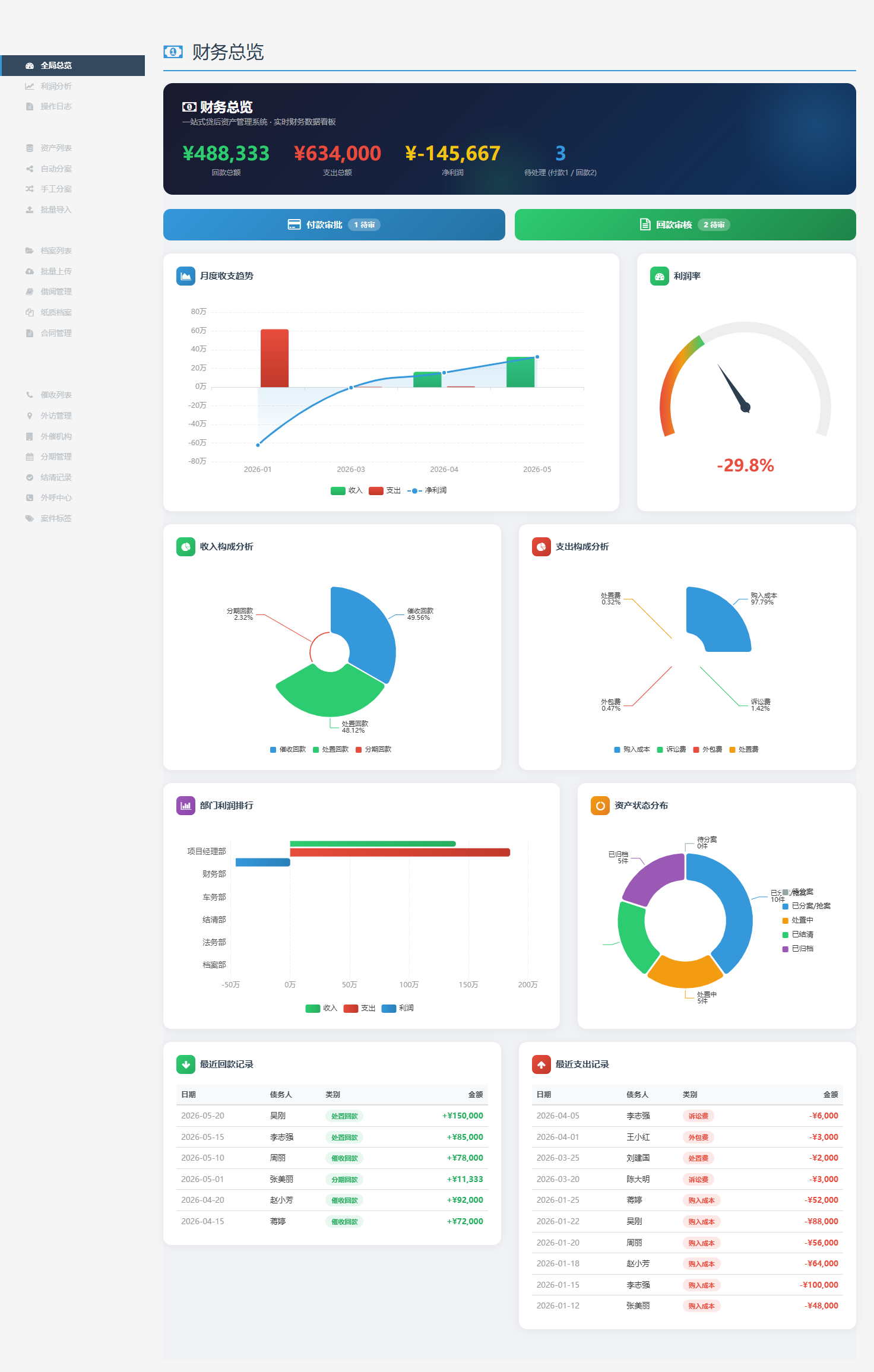Toggle 购入成本 legend in expense pie
Screen dimensions: 874x1372
(x=632, y=749)
